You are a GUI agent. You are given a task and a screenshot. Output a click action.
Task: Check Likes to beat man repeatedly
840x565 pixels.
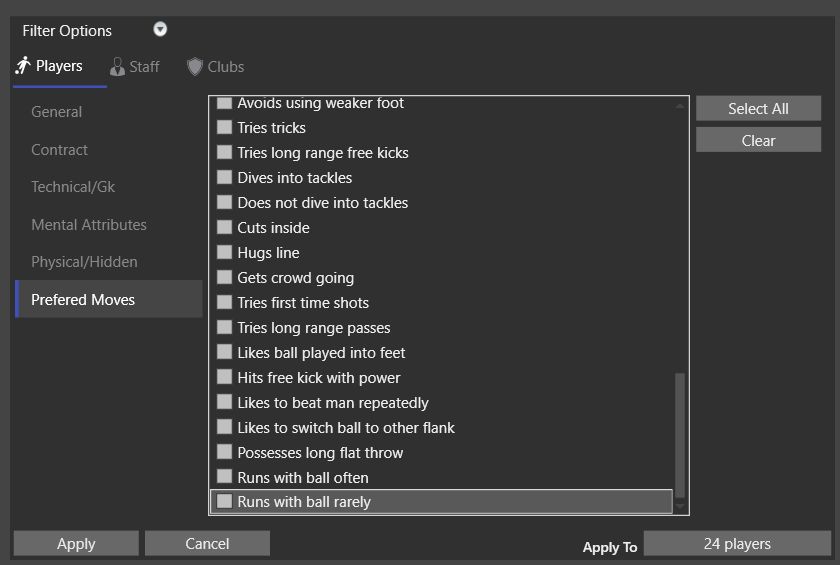click(x=224, y=402)
